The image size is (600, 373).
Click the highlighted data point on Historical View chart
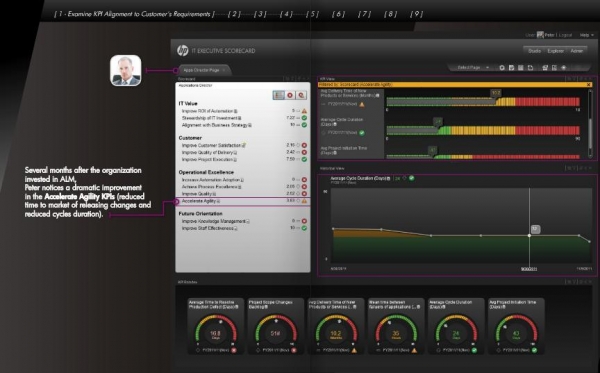tap(529, 235)
